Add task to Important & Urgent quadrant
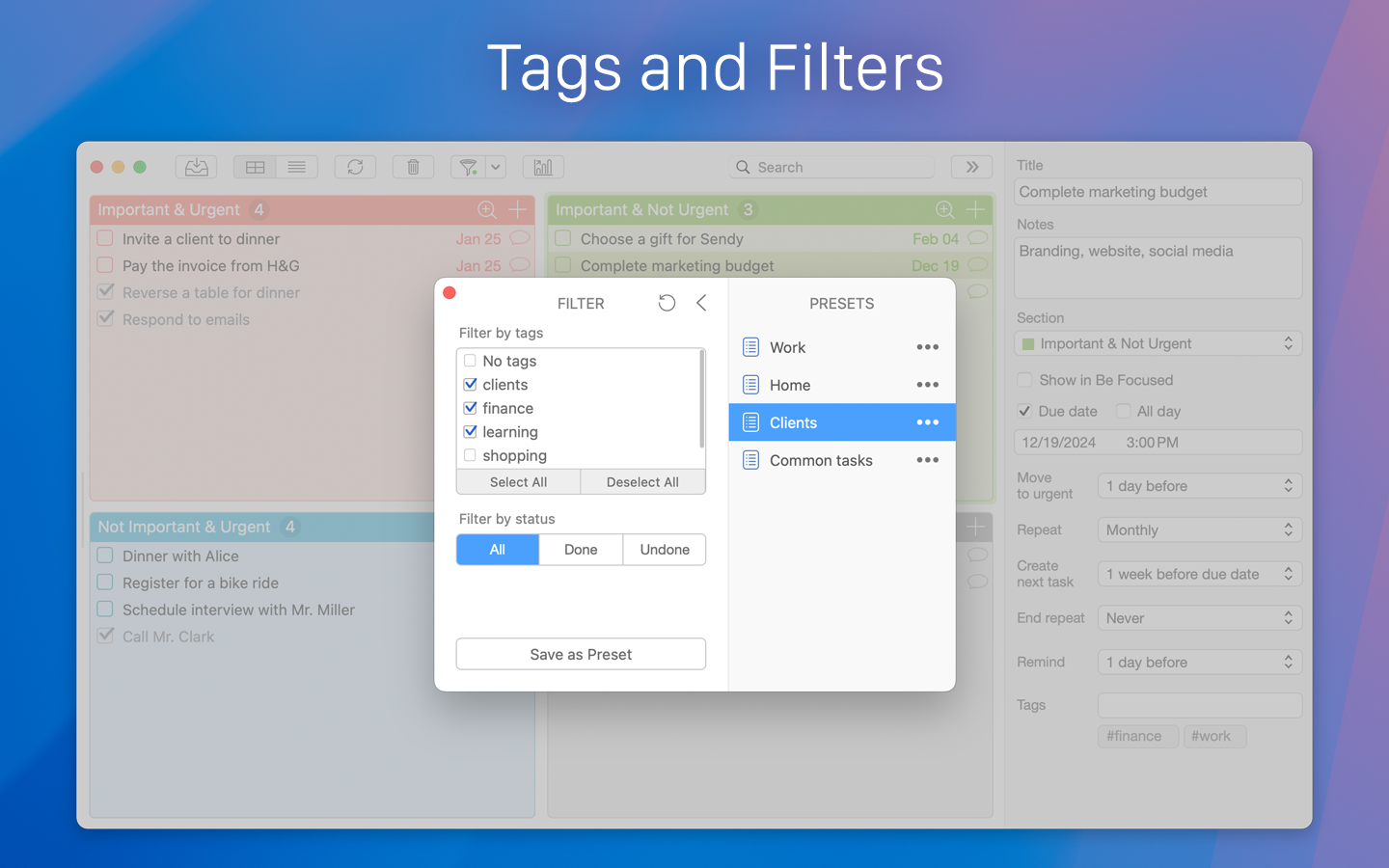Viewport: 1389px width, 868px height. (x=518, y=209)
